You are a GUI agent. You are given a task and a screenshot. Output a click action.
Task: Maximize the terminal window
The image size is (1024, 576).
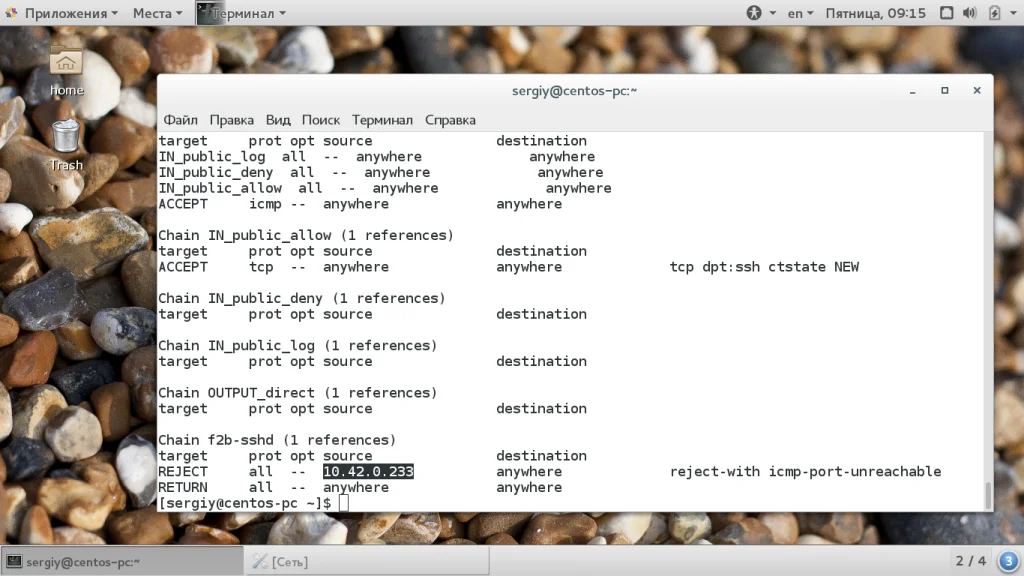pyautogui.click(x=944, y=91)
